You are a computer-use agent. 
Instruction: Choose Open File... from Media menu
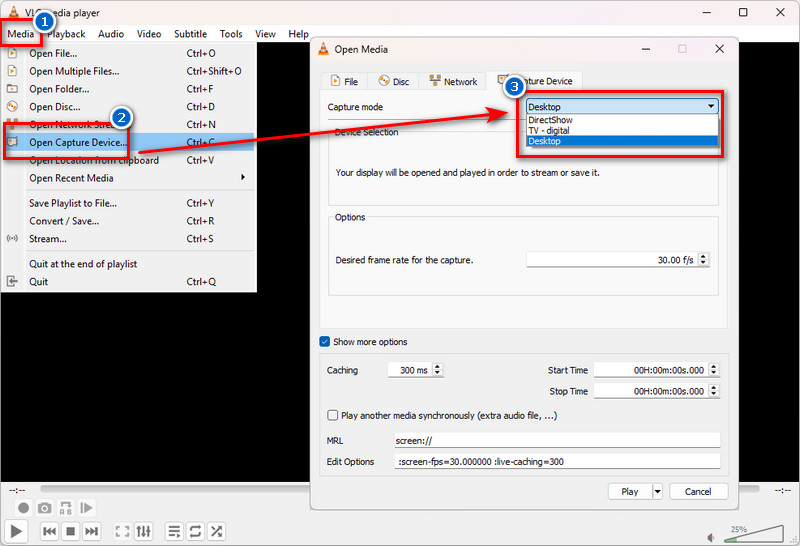click(x=129, y=53)
